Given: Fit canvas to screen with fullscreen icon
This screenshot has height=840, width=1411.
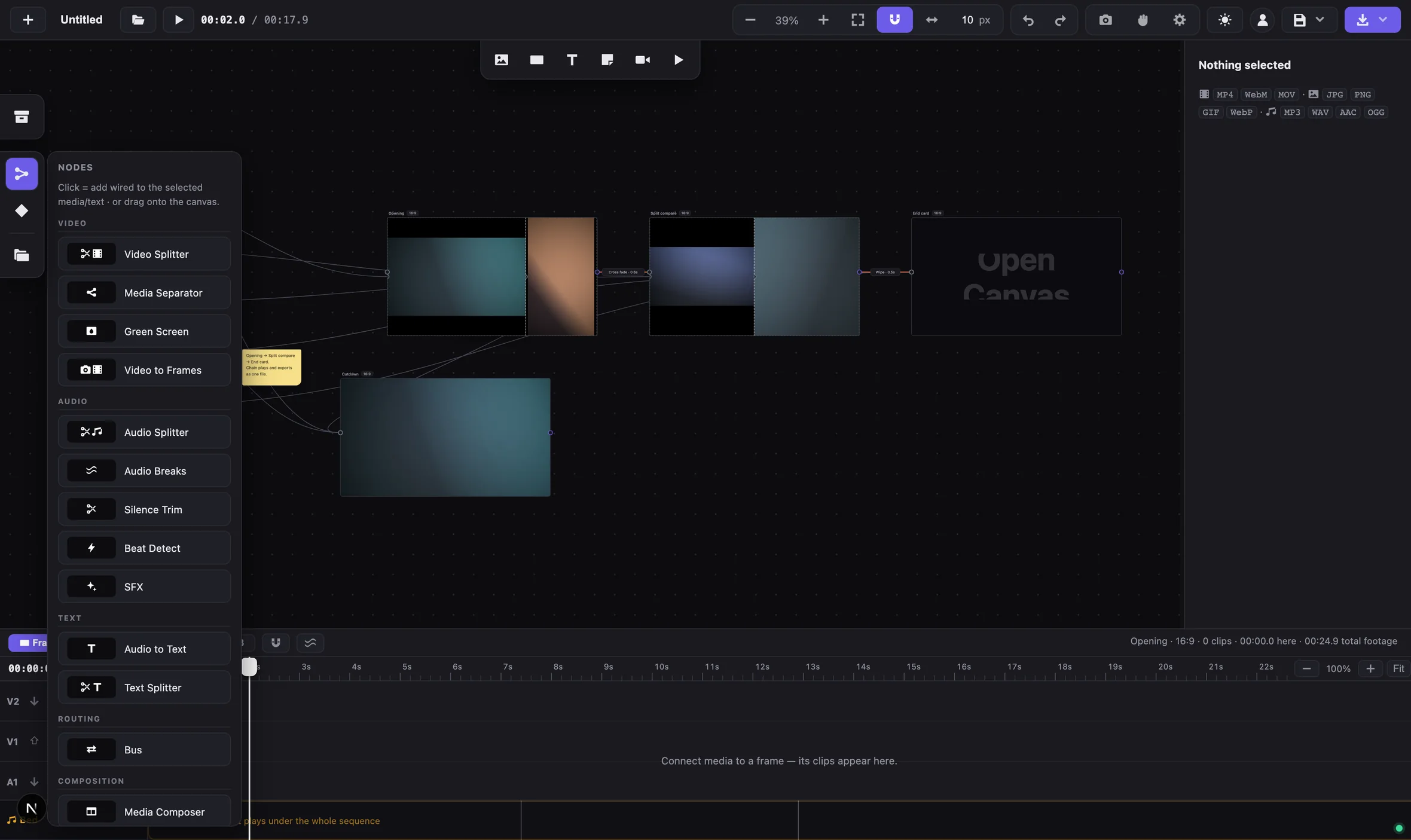Looking at the screenshot, I should (858, 20).
